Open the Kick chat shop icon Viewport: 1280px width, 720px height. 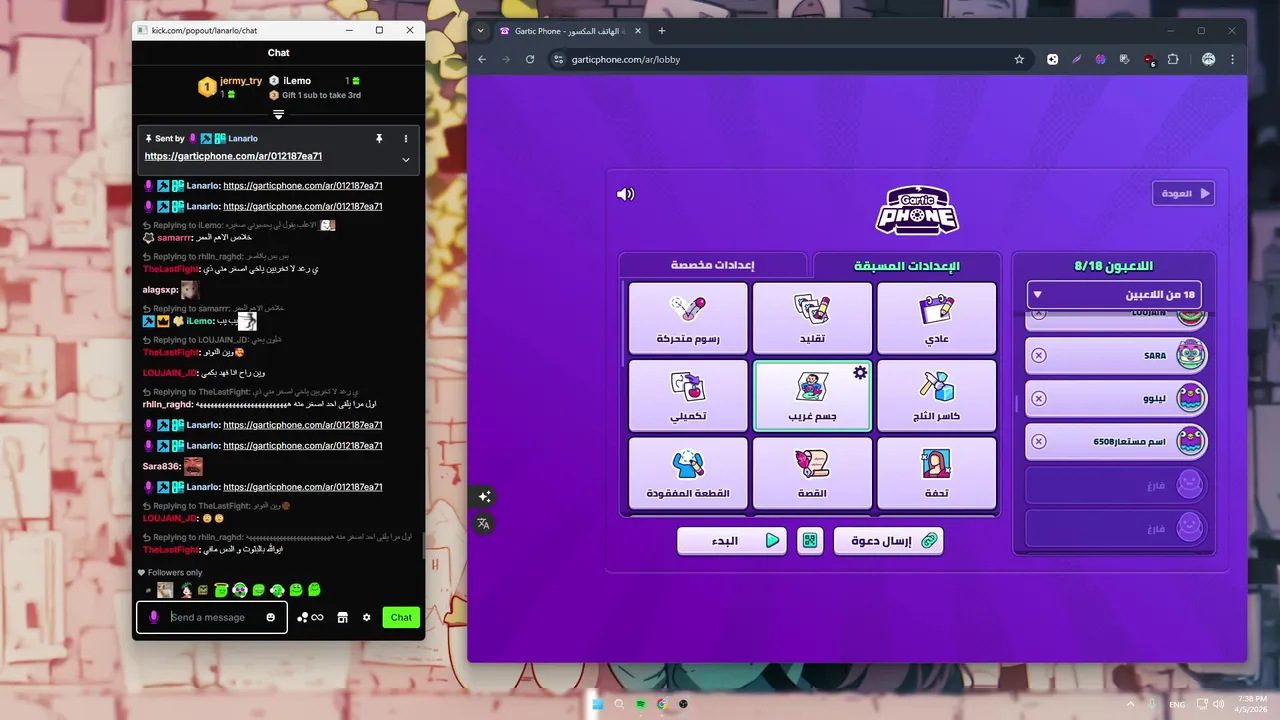(x=342, y=617)
